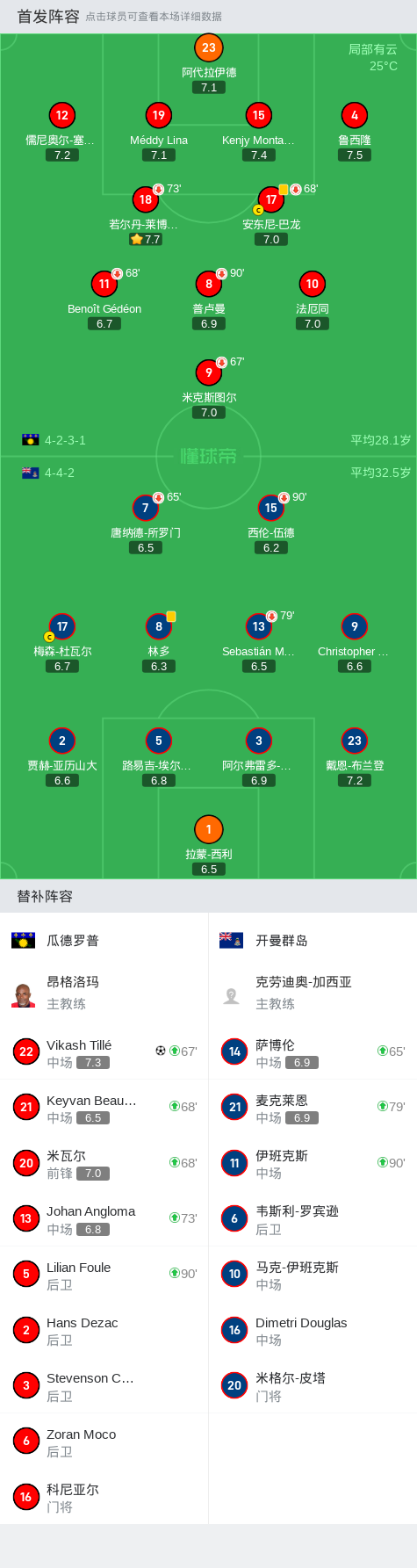Select Cayman goalkeeper 拉蒙-西利 number 1
Viewport: 417px width, 1568px height.
[209, 829]
